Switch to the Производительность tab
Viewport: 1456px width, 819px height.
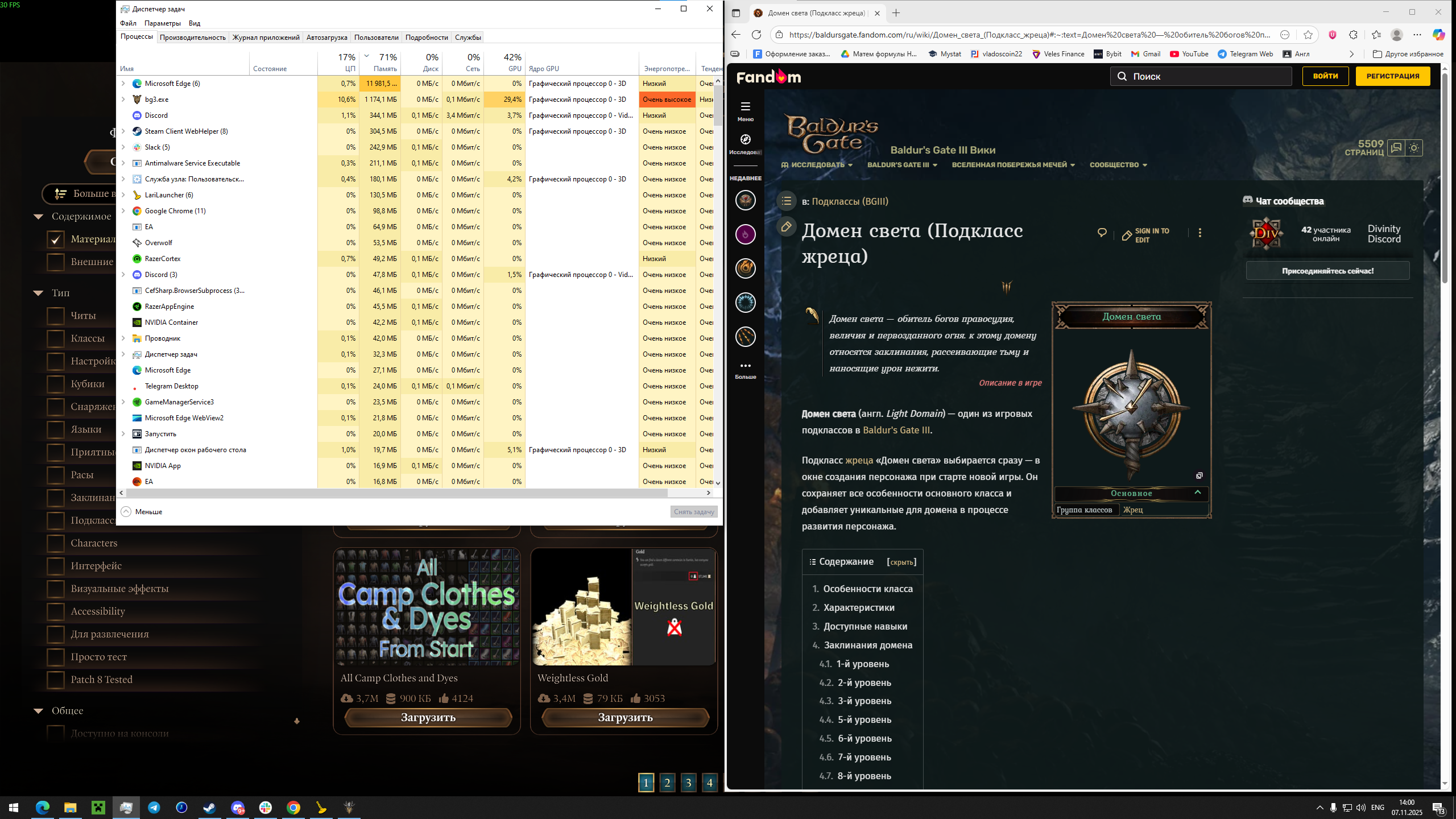coord(192,38)
